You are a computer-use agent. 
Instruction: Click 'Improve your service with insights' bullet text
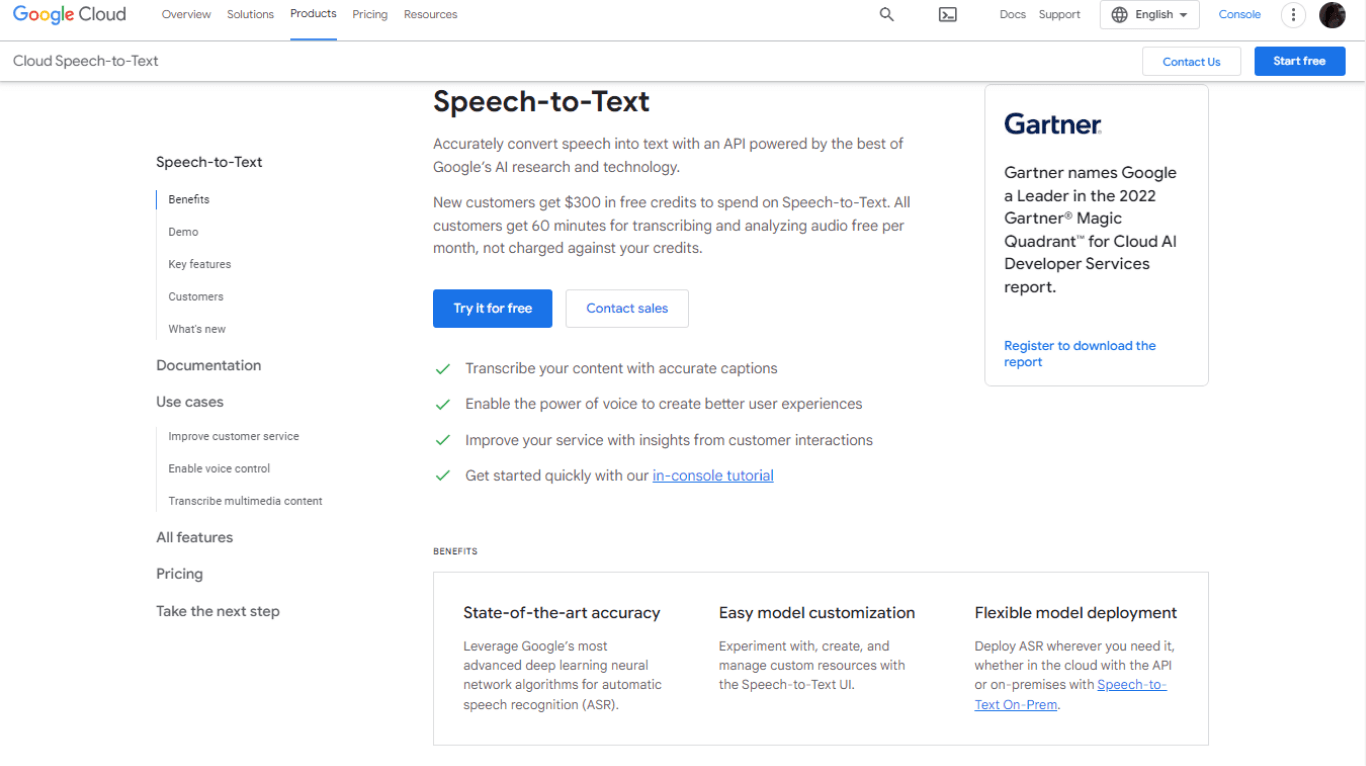click(x=669, y=440)
